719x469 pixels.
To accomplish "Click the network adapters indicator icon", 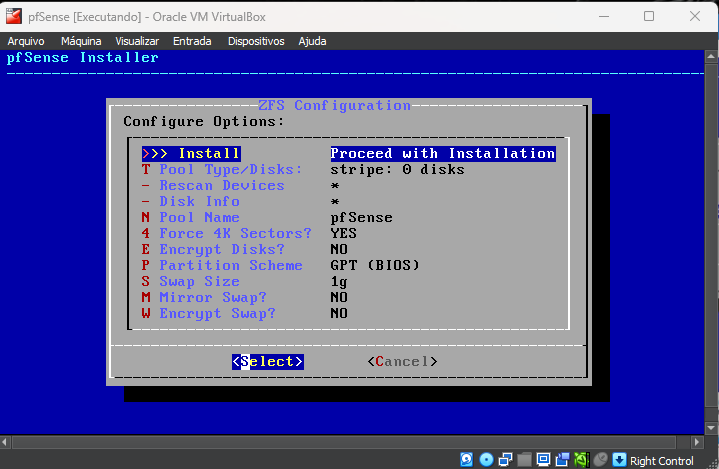I will [505, 459].
